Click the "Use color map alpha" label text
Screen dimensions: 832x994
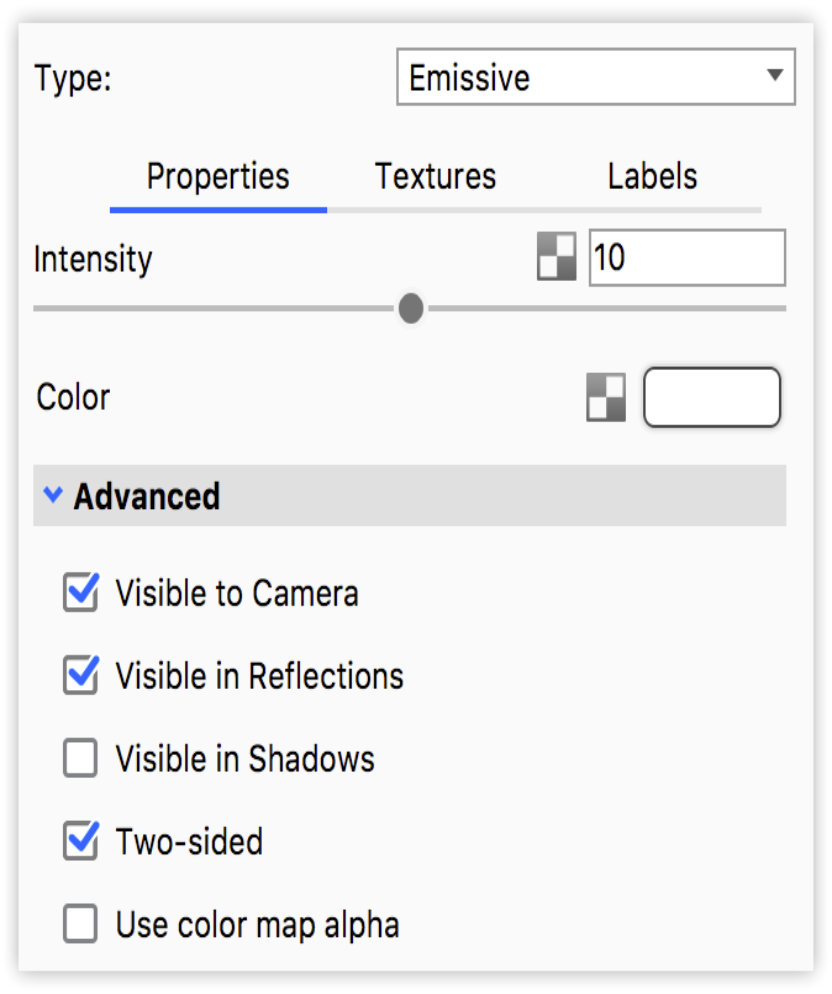(x=257, y=924)
